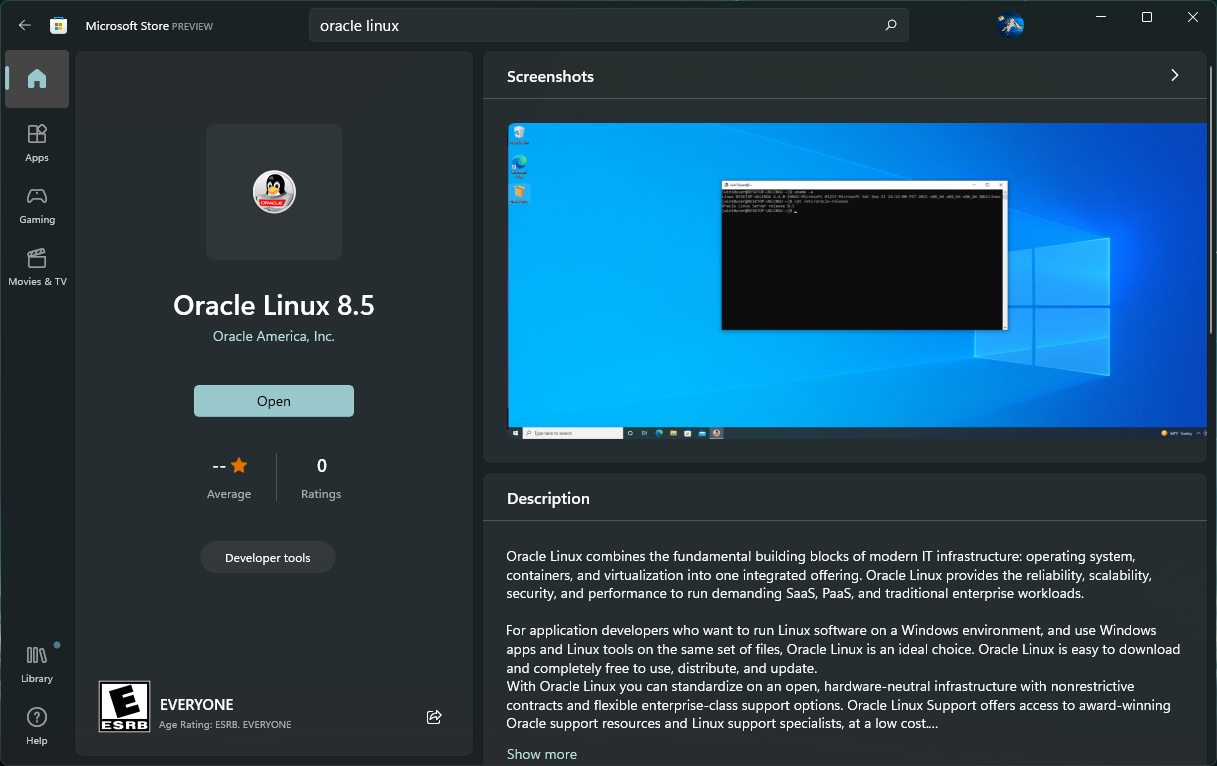This screenshot has width=1217, height=766.
Task: Show more of the description
Action: 542,754
